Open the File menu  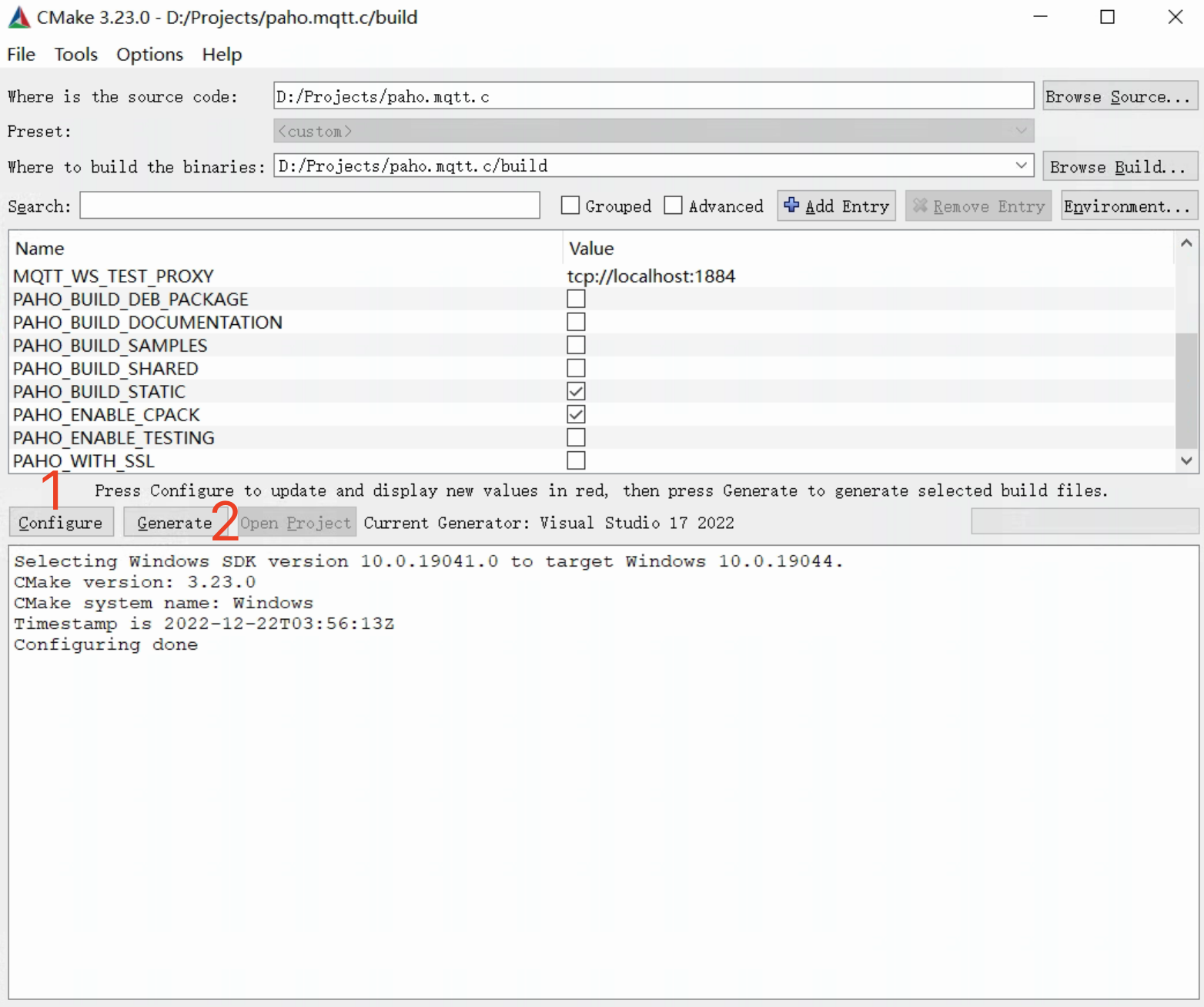tap(22, 55)
